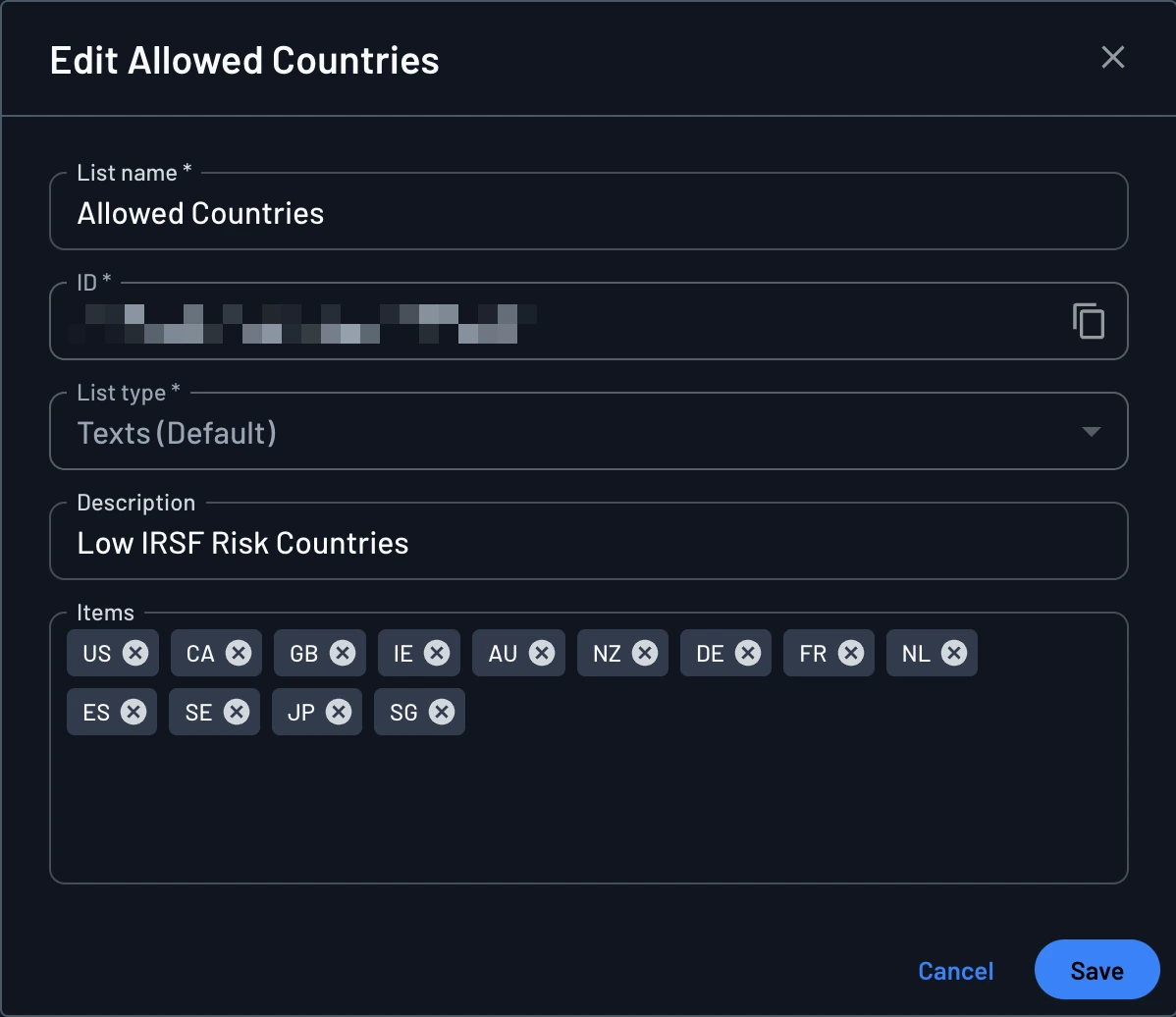
Task: Select the SE tag text
Action: [x=198, y=712]
